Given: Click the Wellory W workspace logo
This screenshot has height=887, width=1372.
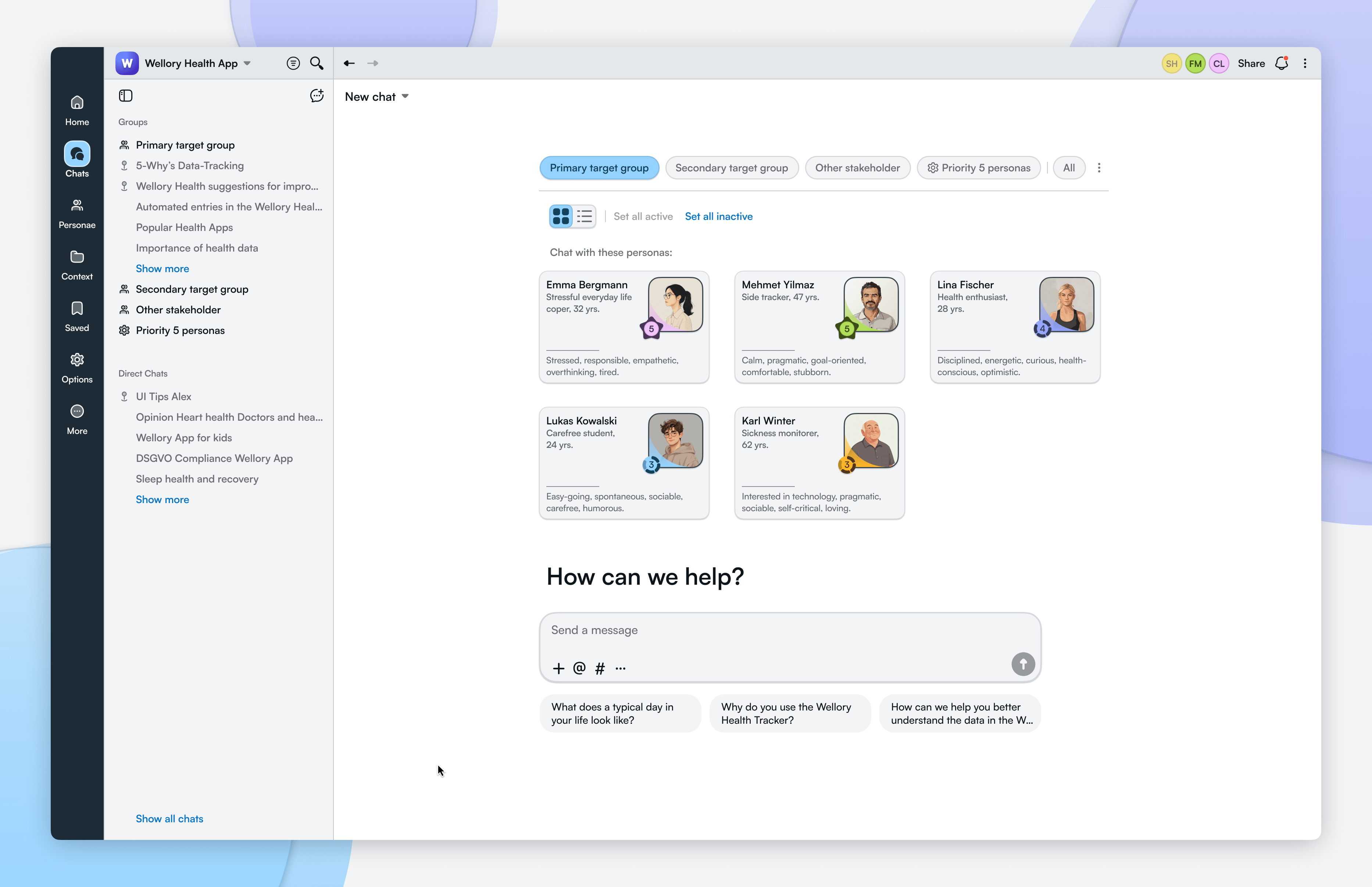Looking at the screenshot, I should (127, 63).
